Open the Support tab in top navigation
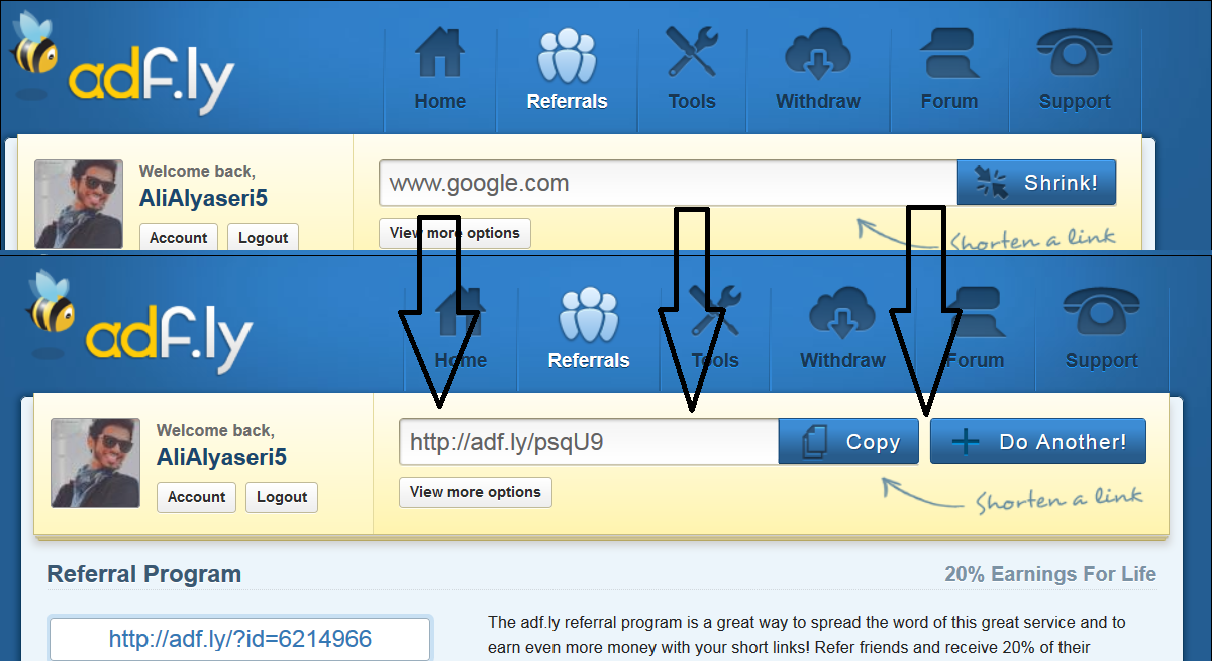Screen dimensions: 1212x661 coord(1075,68)
